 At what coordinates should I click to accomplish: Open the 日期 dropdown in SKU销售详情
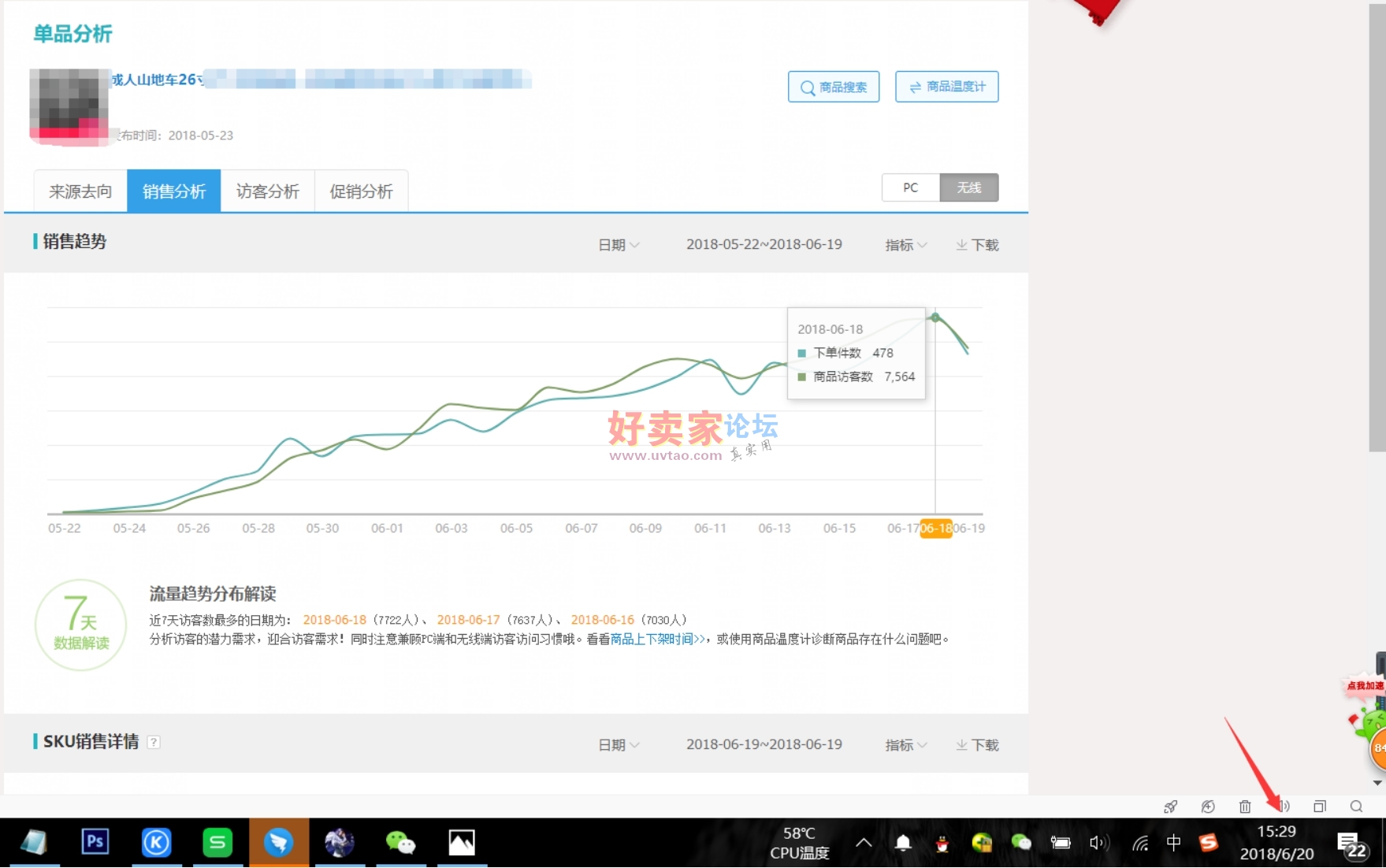(x=619, y=745)
